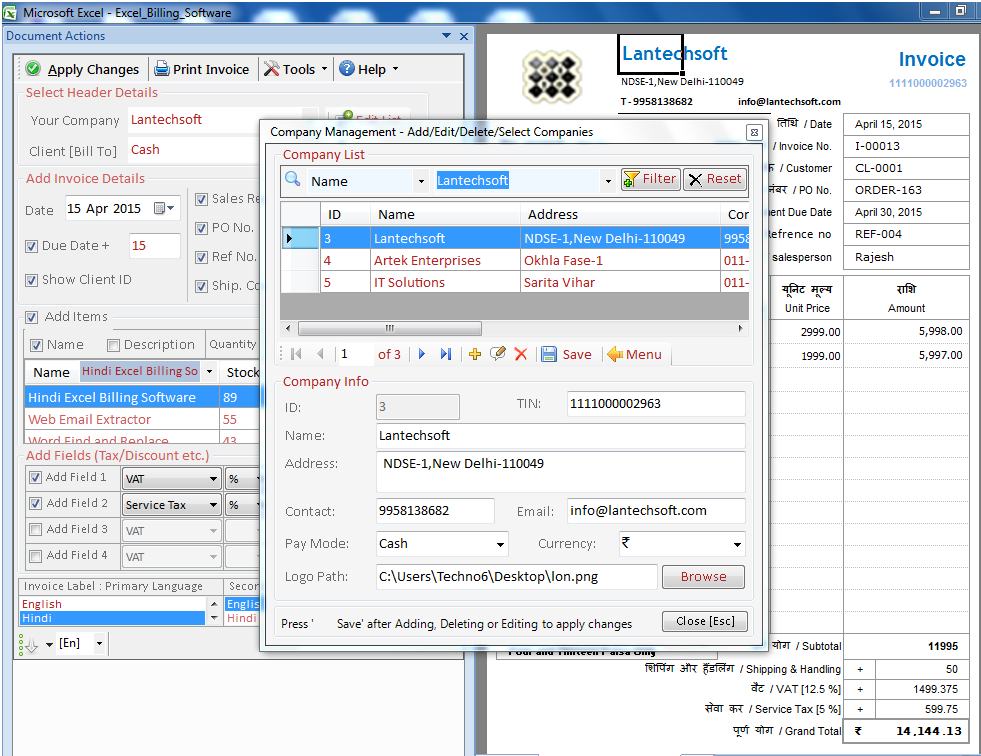Select Web Email Extractor item row
Viewport: 981px width, 756px height.
pyautogui.click(x=141, y=419)
